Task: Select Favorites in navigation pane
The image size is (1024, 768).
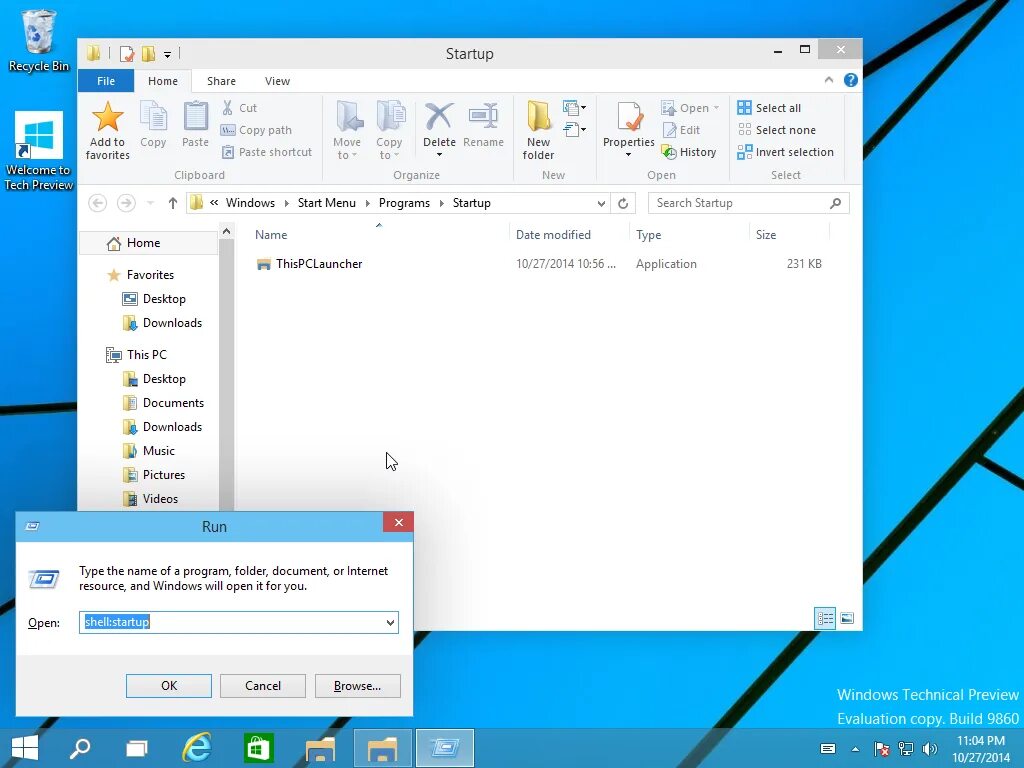Action: click(x=141, y=275)
